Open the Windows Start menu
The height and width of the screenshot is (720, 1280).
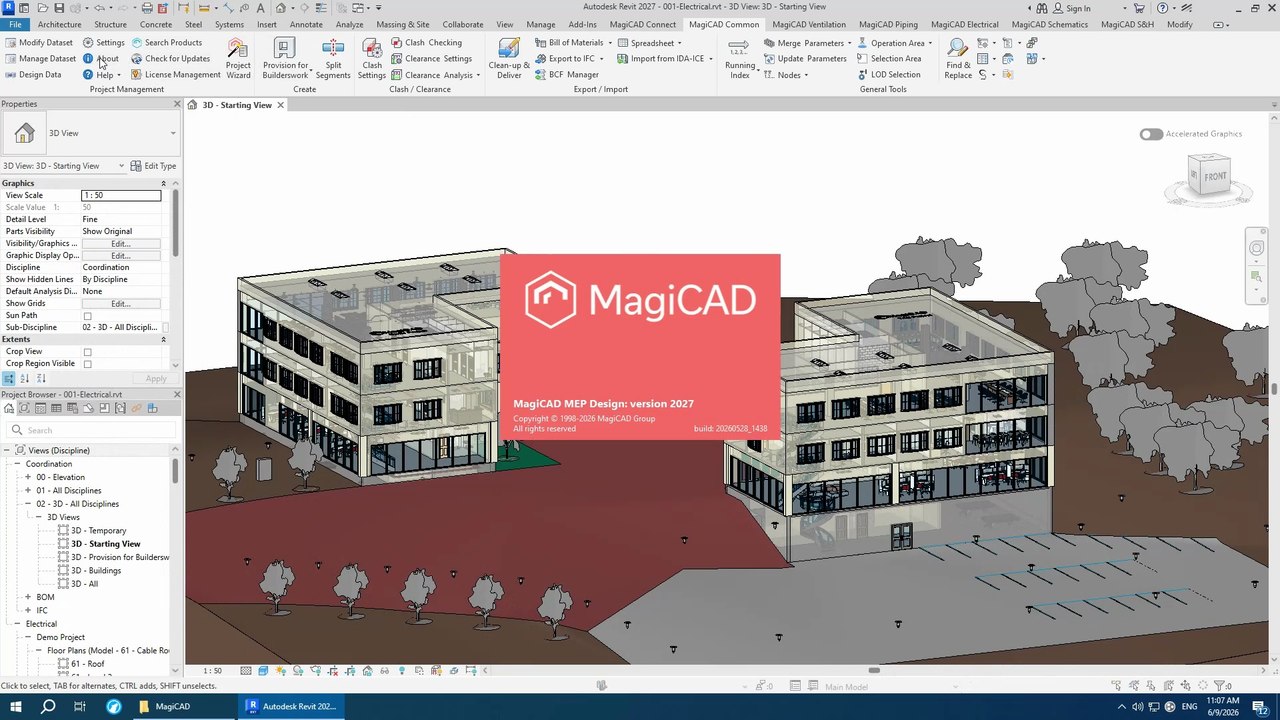point(15,706)
